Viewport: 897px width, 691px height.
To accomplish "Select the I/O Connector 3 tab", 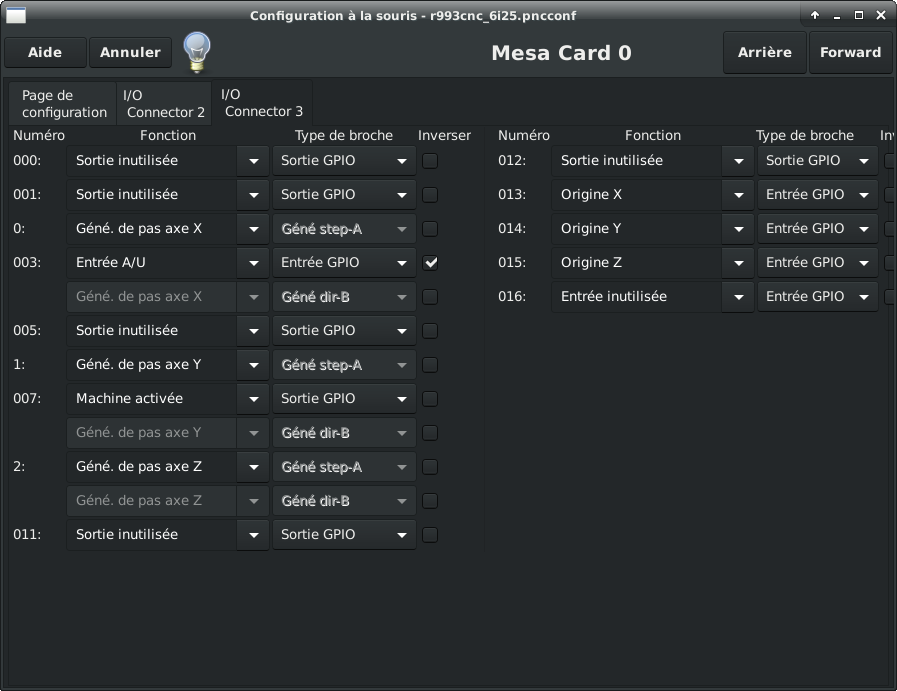I will pyautogui.click(x=262, y=103).
